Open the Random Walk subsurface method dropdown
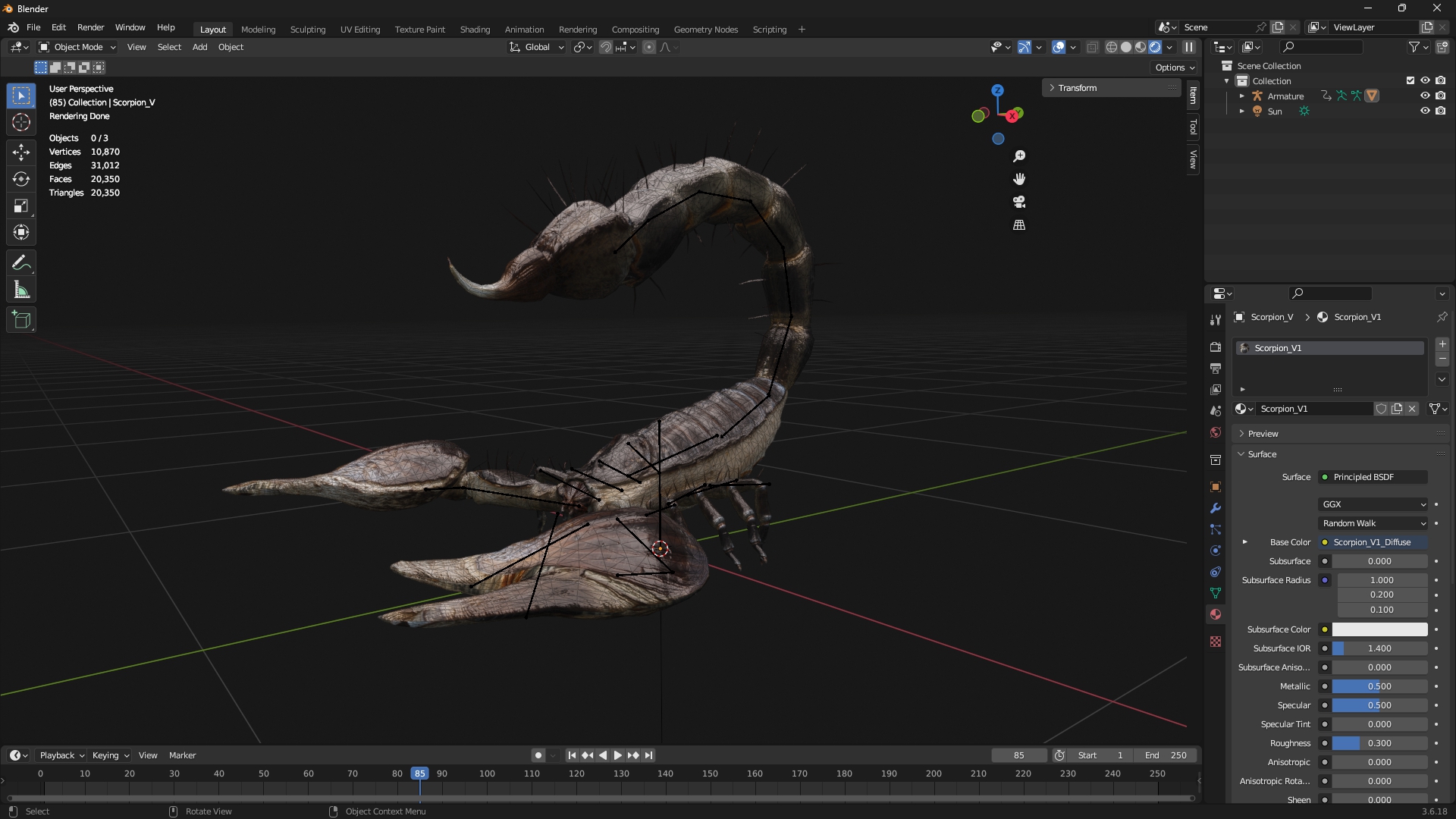 [x=1373, y=523]
